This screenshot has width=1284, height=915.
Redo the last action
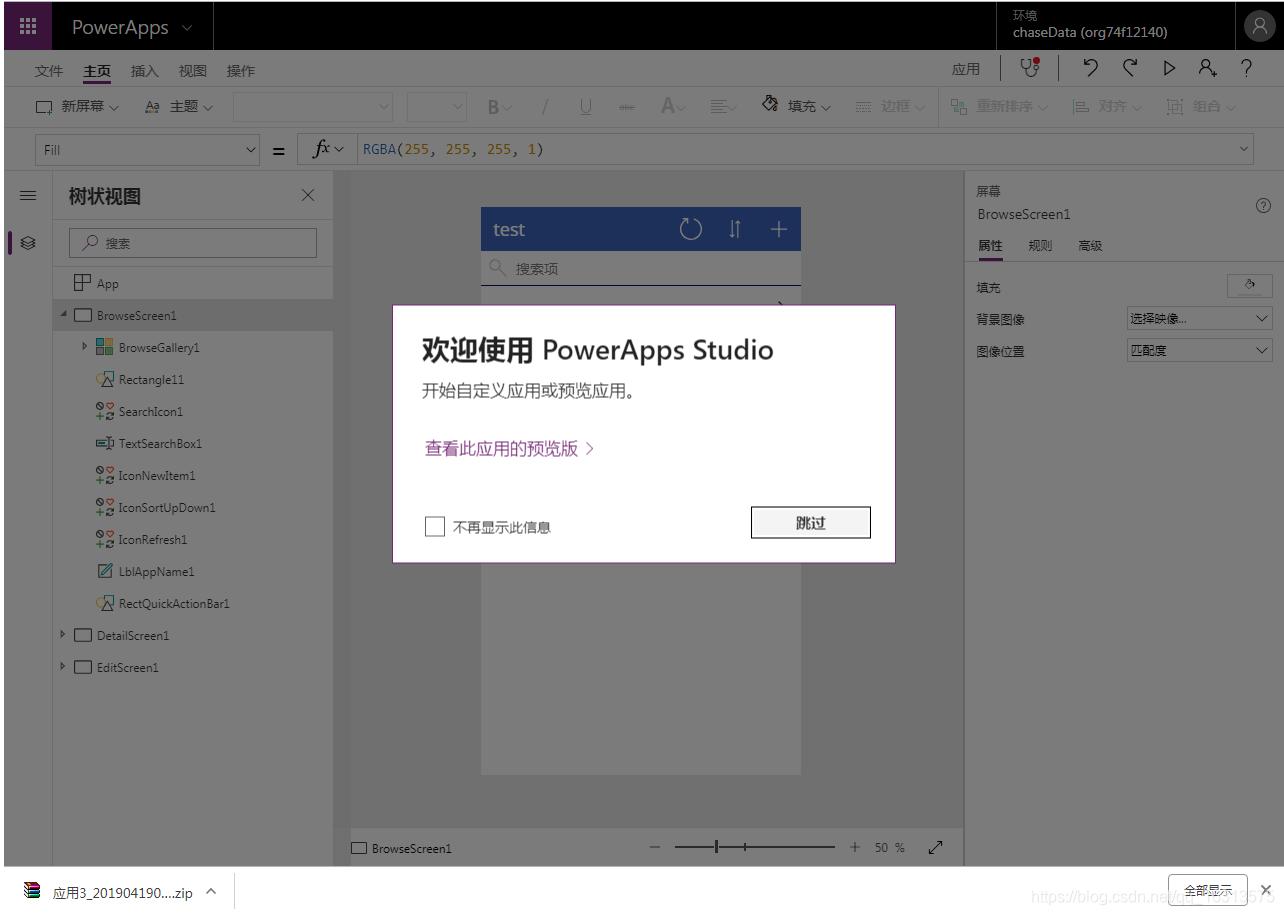(x=1130, y=68)
